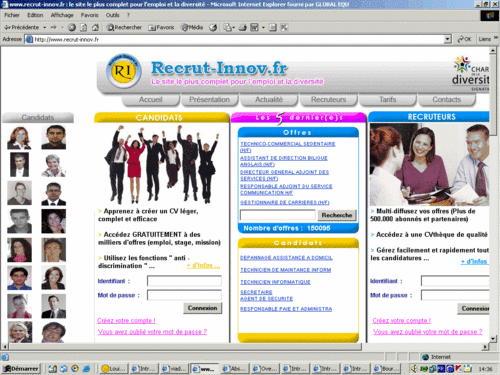500x375 pixels.
Task: Click the Print icon in the toolbar
Action: tap(243, 28)
